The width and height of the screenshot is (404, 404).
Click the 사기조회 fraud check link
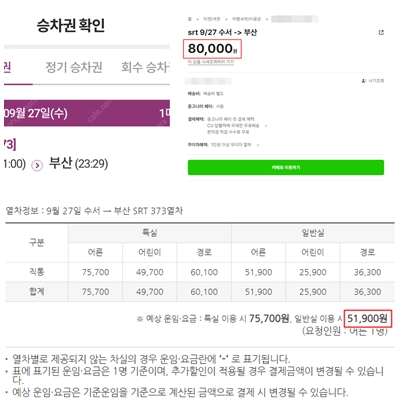pyautogui.click(x=376, y=81)
